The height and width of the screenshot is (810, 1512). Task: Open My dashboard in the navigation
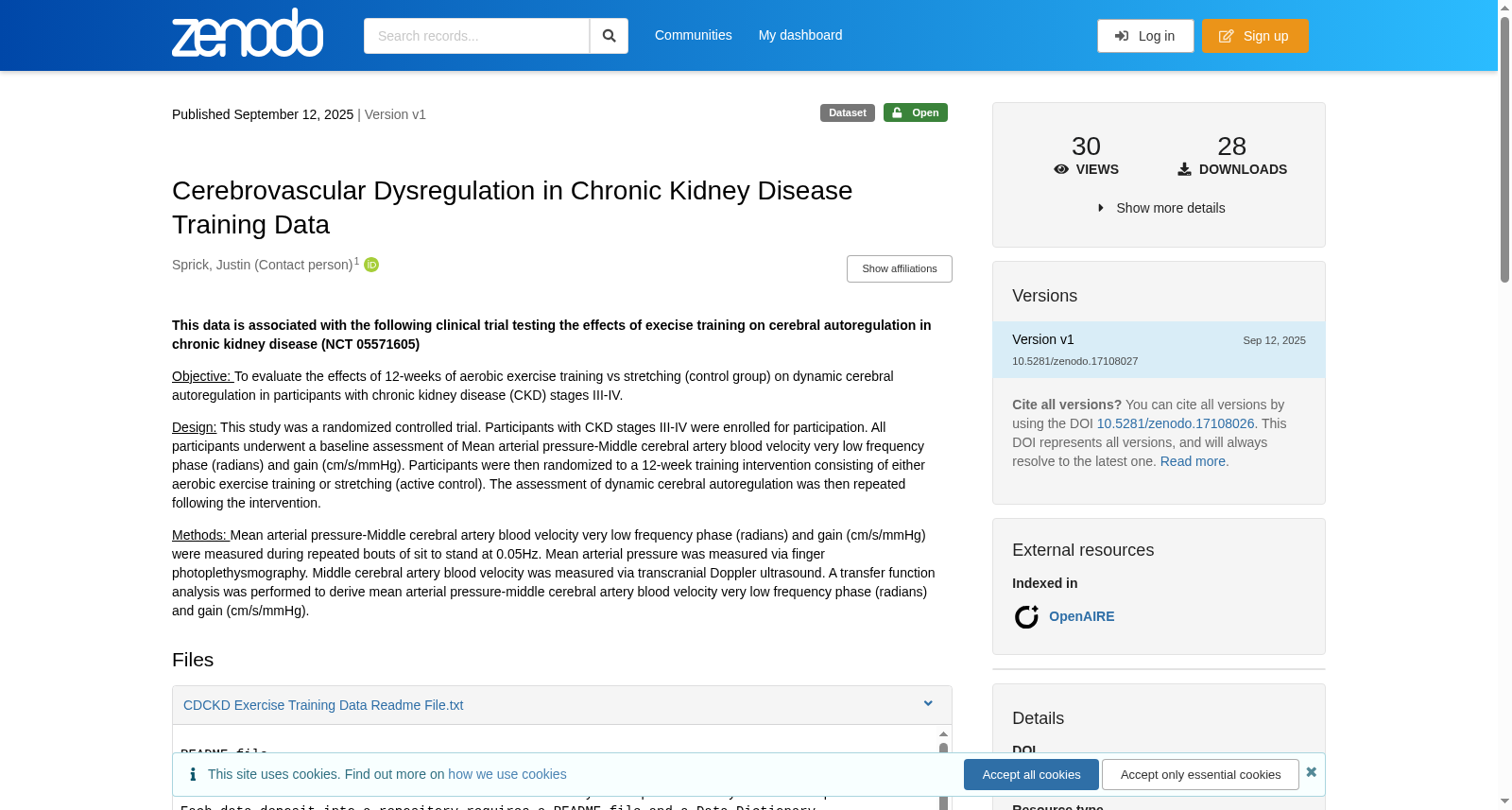pyautogui.click(x=800, y=35)
